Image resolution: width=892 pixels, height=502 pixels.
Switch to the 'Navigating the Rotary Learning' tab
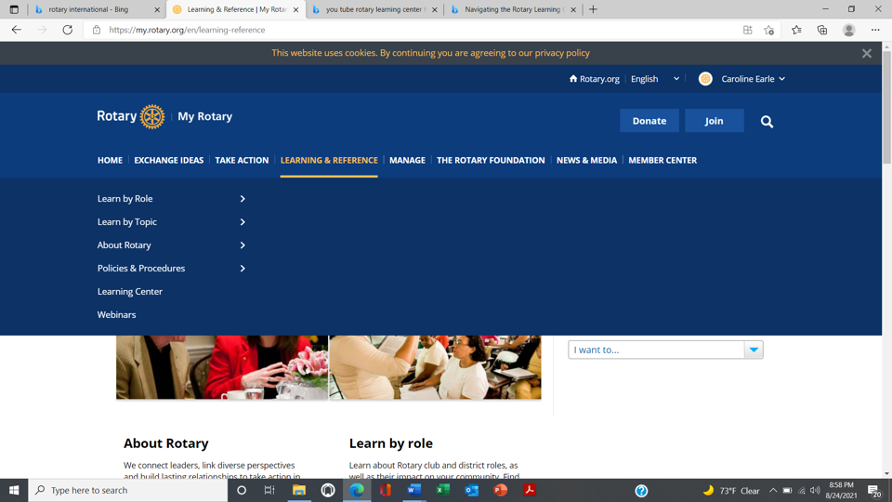click(x=512, y=10)
